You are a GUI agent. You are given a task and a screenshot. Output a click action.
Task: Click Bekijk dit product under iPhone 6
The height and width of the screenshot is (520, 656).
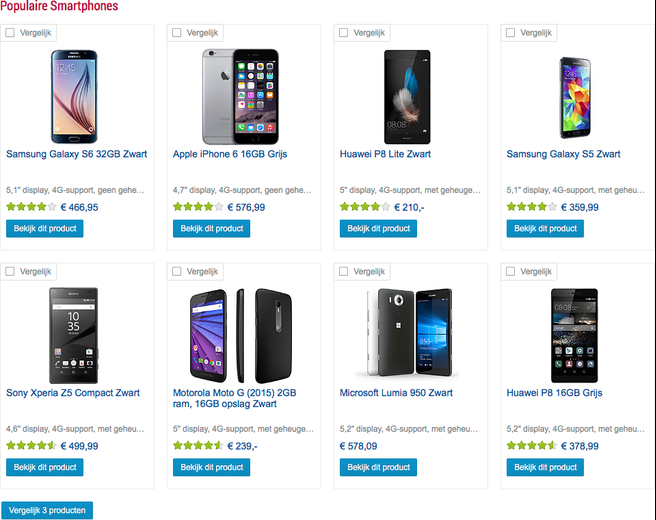pos(211,229)
